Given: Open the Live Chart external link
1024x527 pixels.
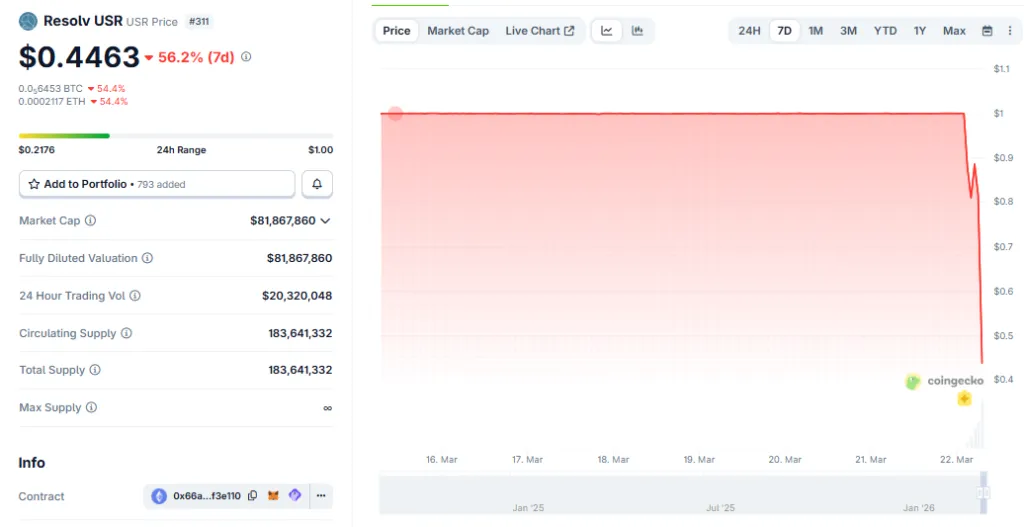Looking at the screenshot, I should pos(540,31).
